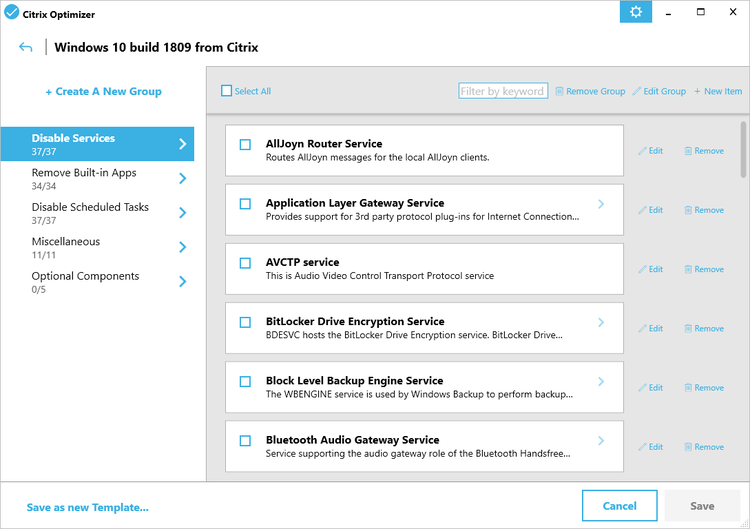
Task: Edit Application Layer Gateway Service entry
Action: click(651, 210)
